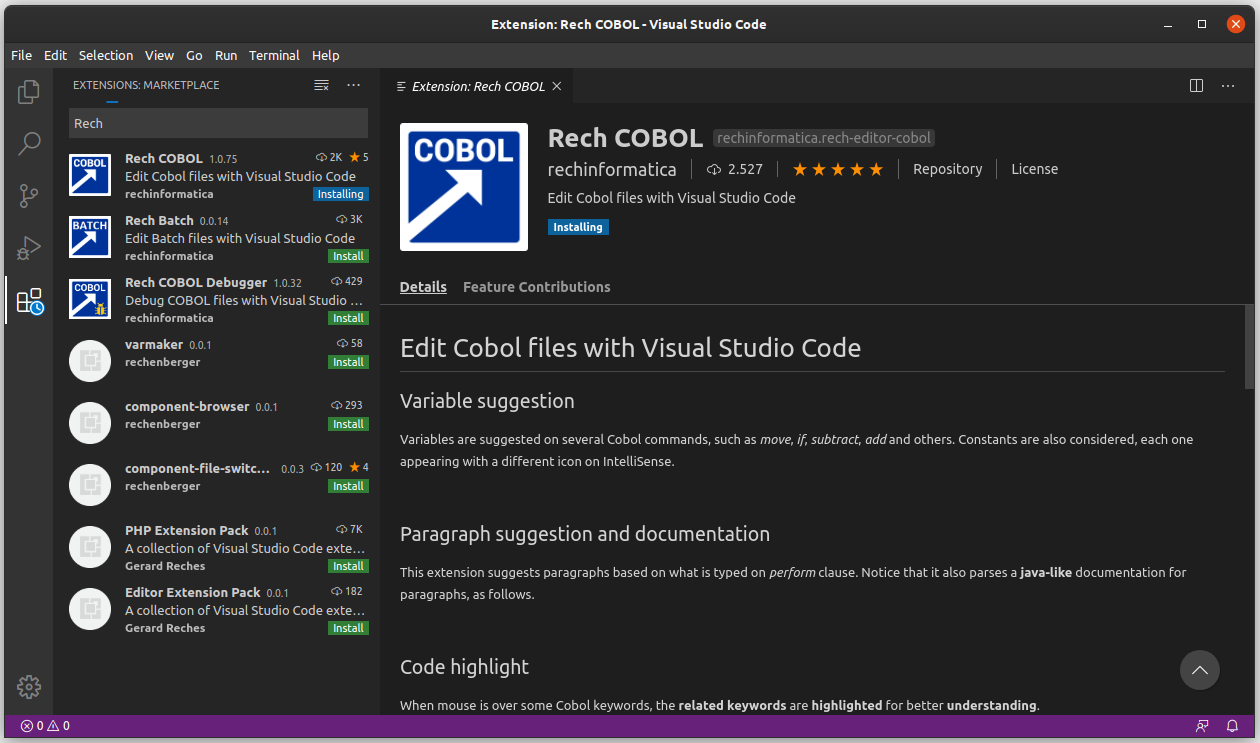Click the feedback icon in the status bar

click(1201, 726)
